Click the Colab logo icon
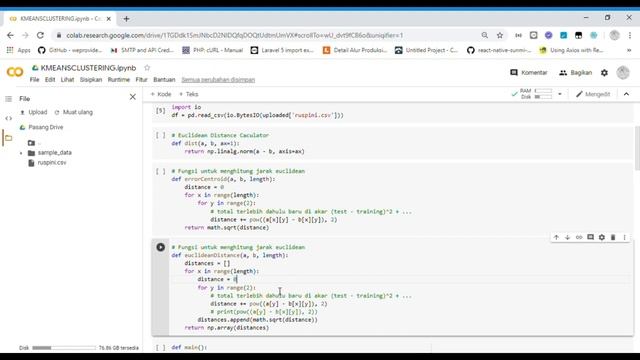 (x=15, y=72)
